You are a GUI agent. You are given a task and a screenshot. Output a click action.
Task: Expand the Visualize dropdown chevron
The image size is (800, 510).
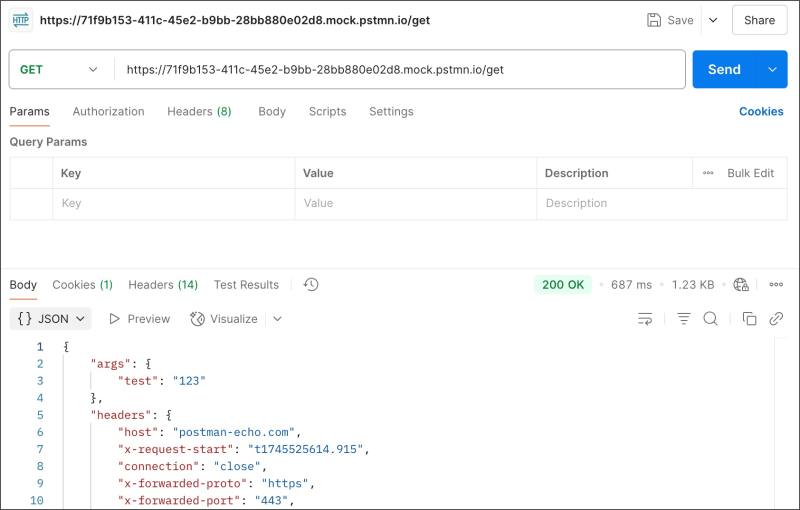coord(277,319)
